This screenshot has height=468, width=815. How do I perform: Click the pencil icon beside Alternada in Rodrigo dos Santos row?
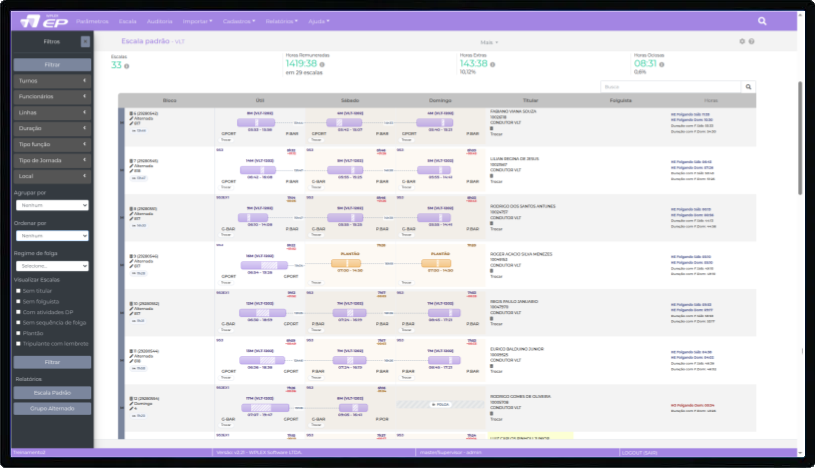pos(132,214)
